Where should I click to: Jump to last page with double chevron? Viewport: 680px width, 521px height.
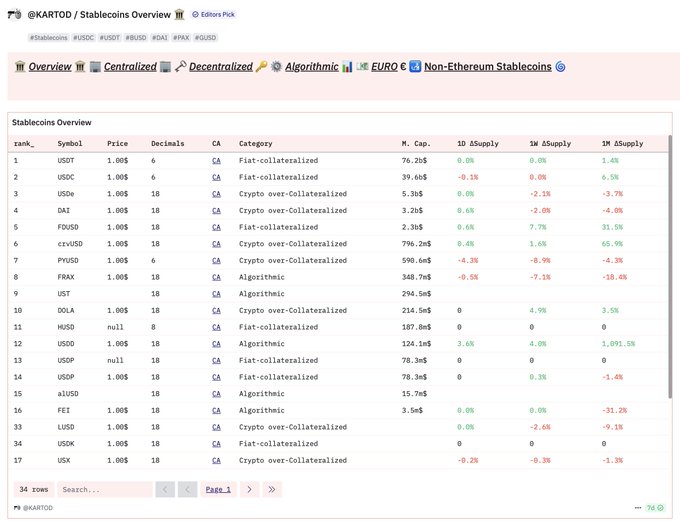[271, 489]
